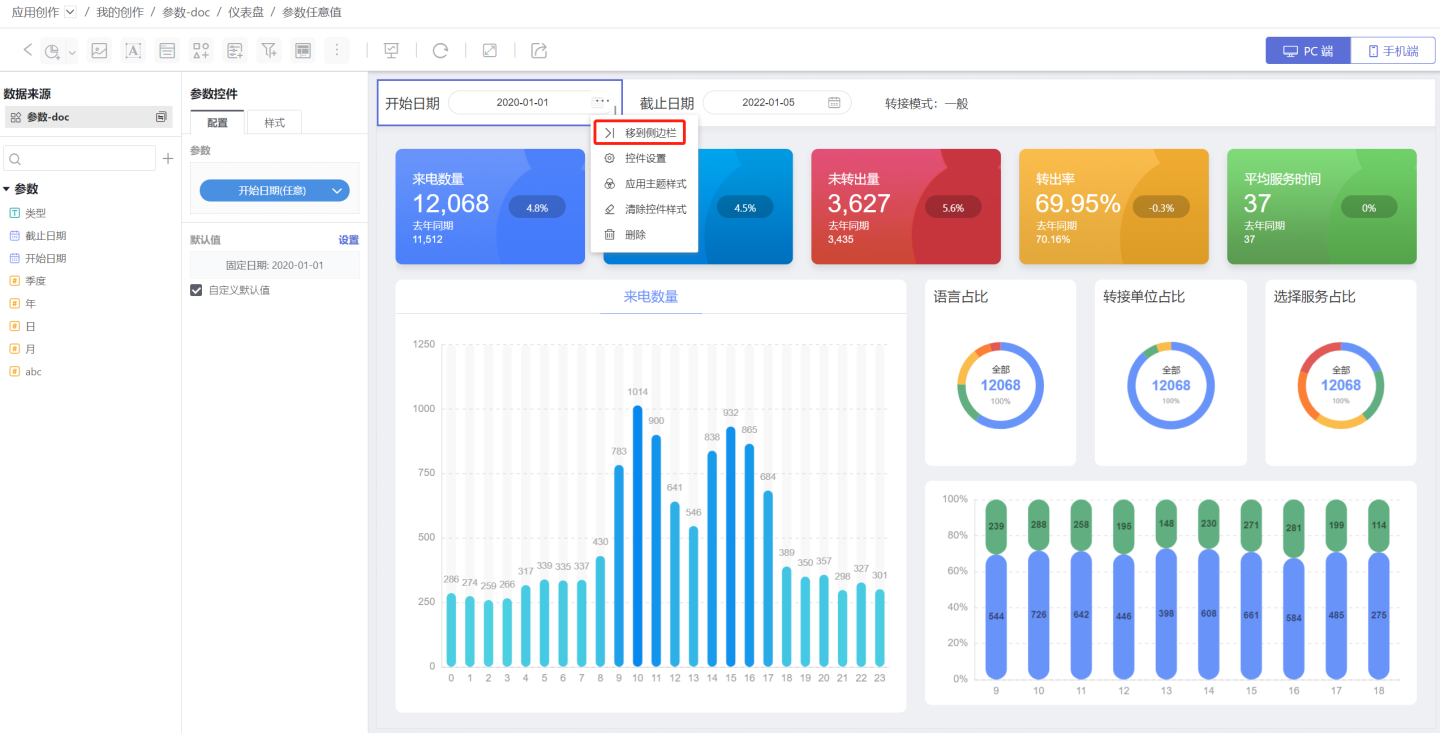Image resolution: width=1440 pixels, height=733 pixels.
Task: Click the add filter funnel icon
Action: point(269,50)
